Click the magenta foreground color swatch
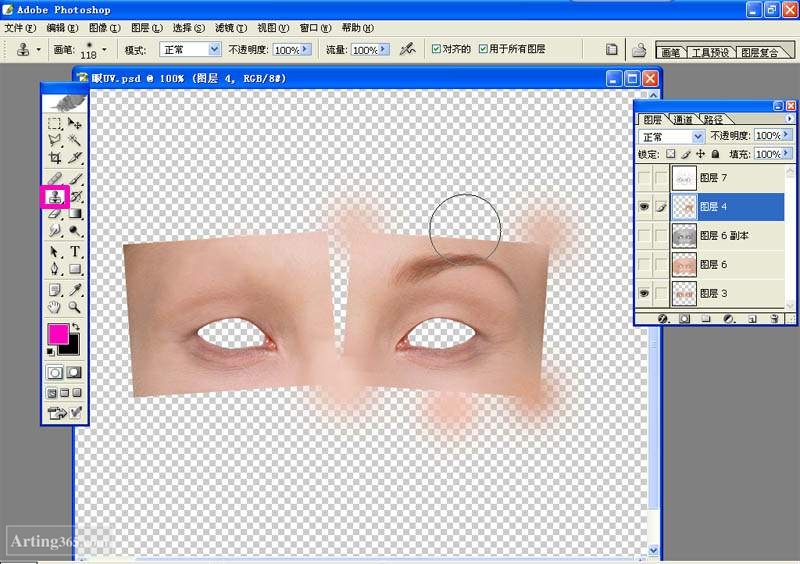Screen dimensions: 800x564 [x=57, y=334]
